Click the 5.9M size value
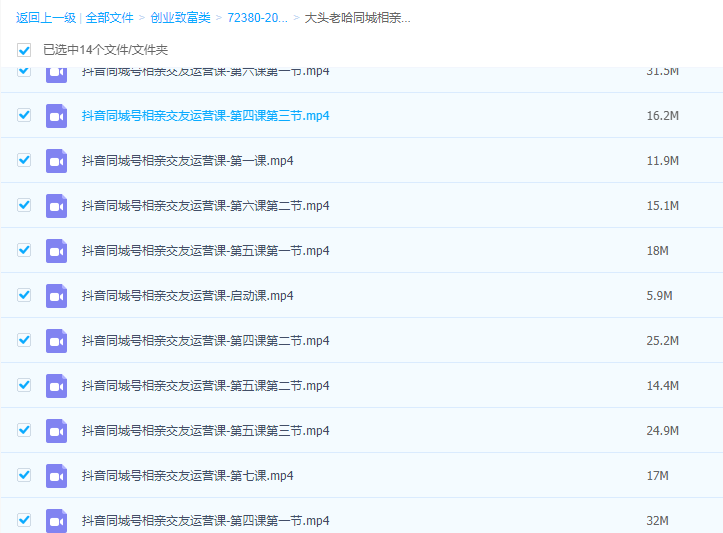Image resolution: width=723 pixels, height=533 pixels. point(659,296)
